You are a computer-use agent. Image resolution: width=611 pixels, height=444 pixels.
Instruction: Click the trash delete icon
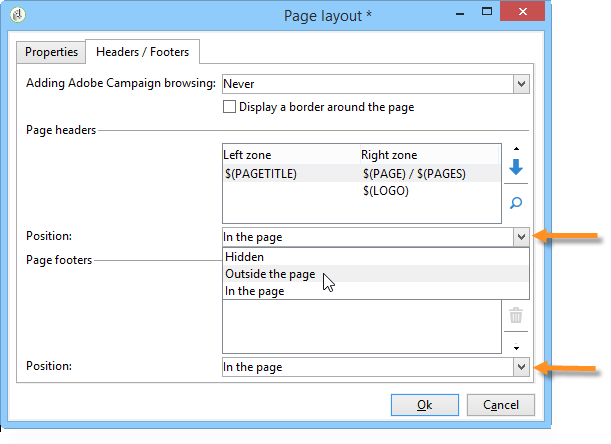516,315
